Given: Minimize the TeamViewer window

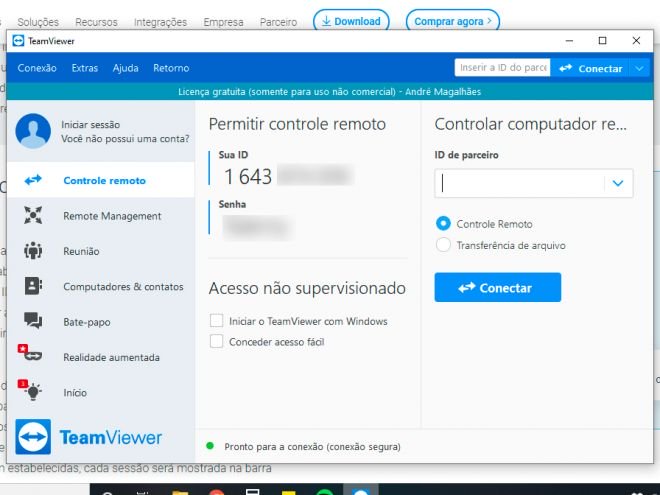Looking at the screenshot, I should (569, 41).
